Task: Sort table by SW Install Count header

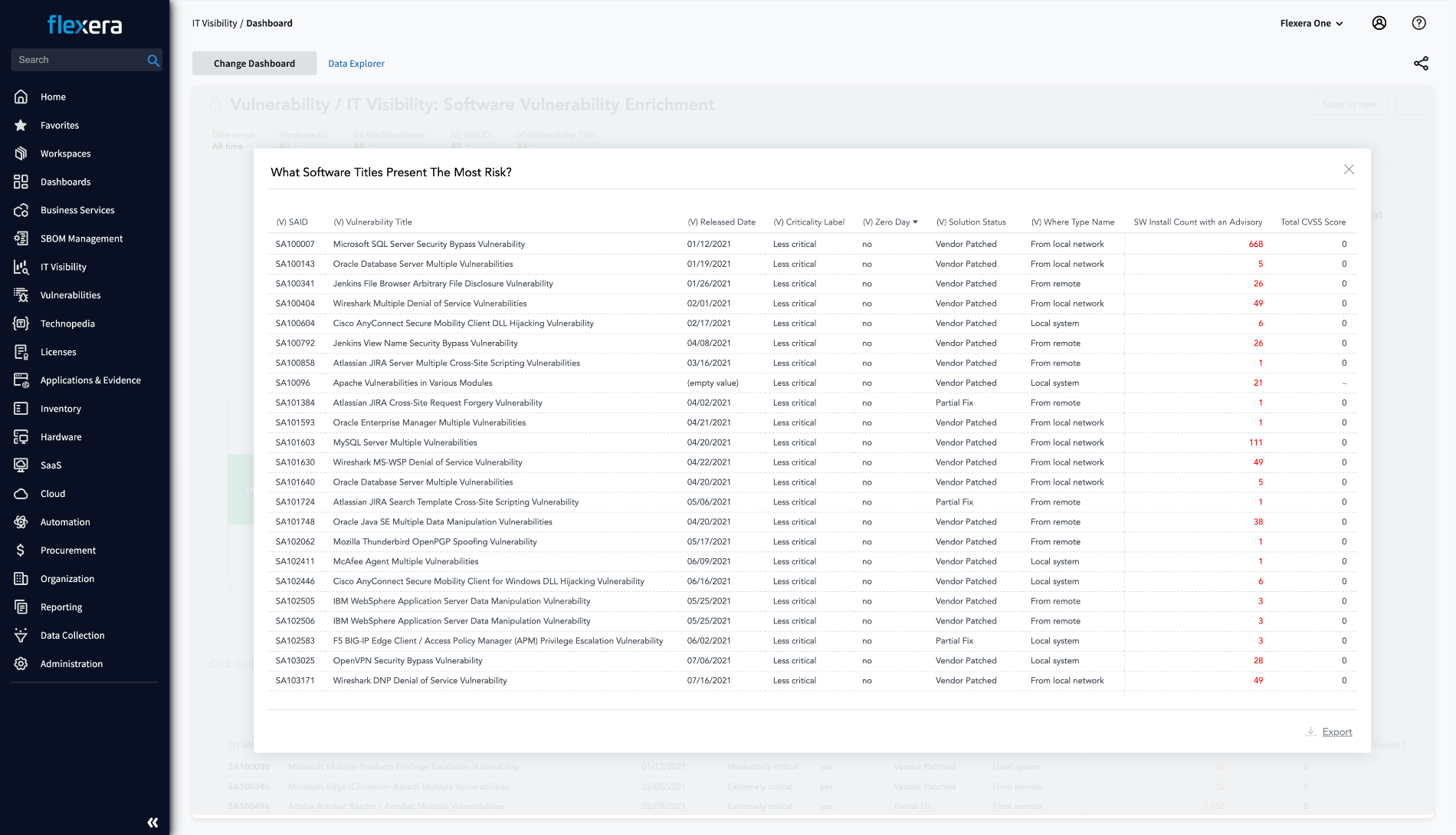Action: [1197, 222]
